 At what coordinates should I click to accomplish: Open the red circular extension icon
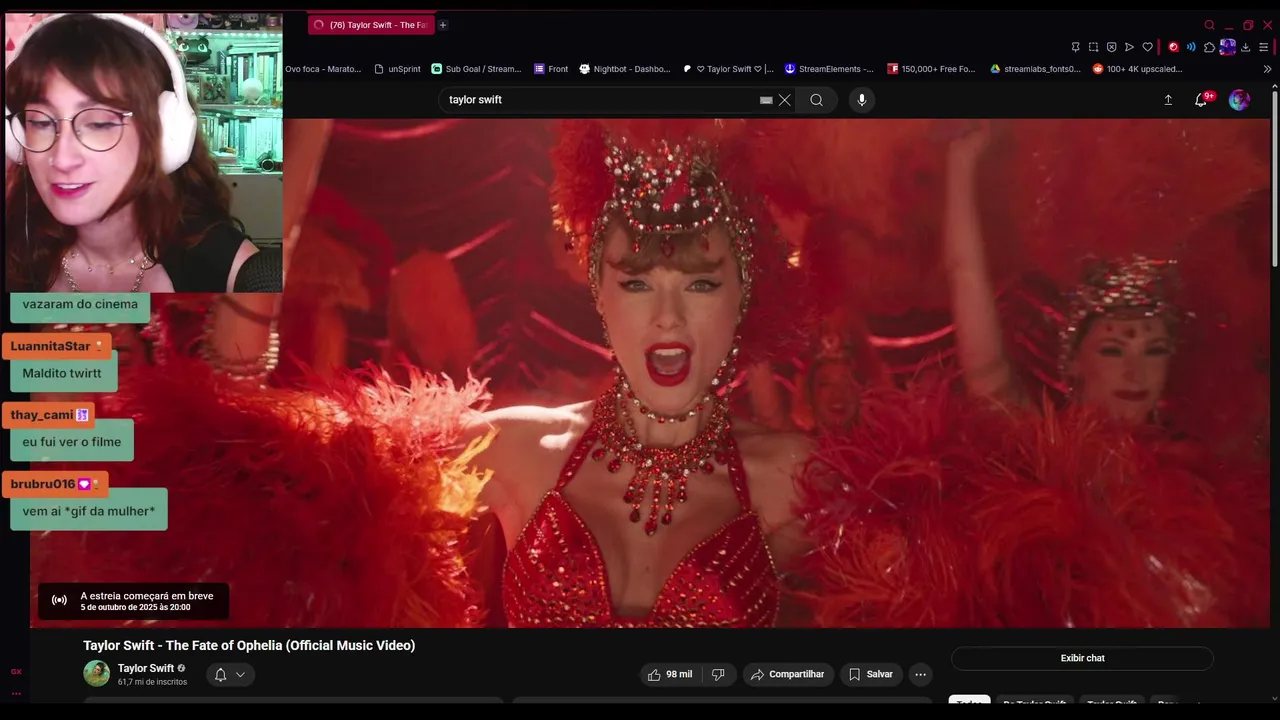click(1173, 47)
